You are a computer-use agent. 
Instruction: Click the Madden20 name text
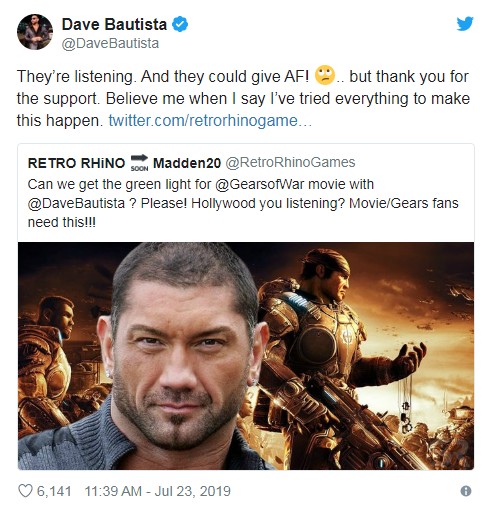click(x=187, y=163)
